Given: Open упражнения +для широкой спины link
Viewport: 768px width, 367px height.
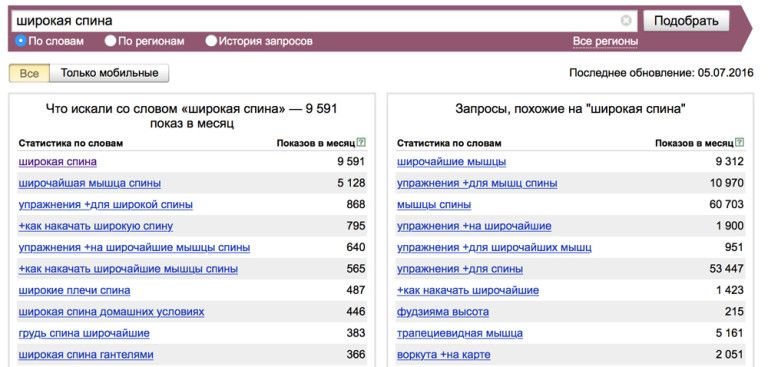Looking at the screenshot, I should pos(106,205).
